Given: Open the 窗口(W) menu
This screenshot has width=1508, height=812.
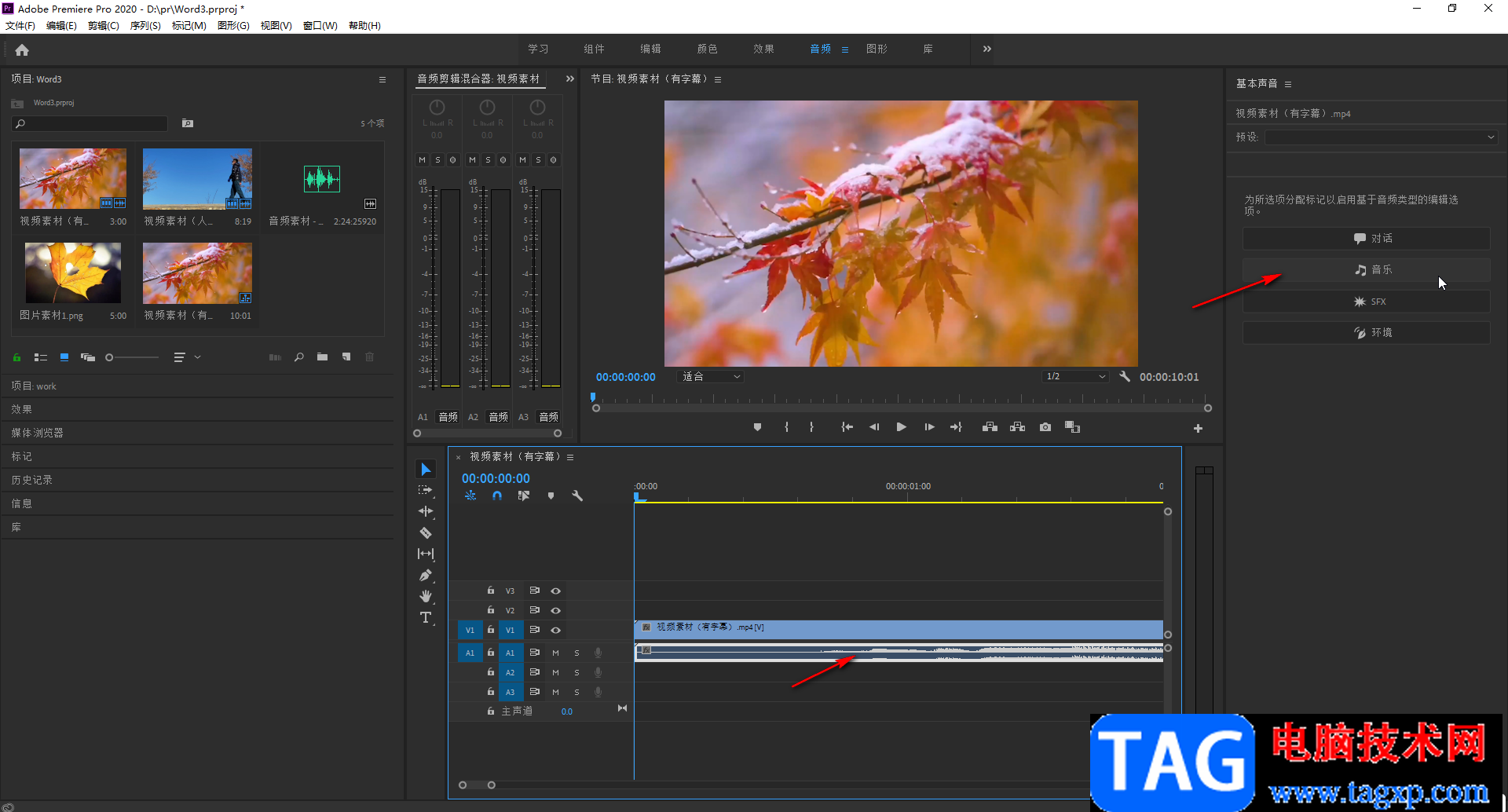Looking at the screenshot, I should pos(320,26).
